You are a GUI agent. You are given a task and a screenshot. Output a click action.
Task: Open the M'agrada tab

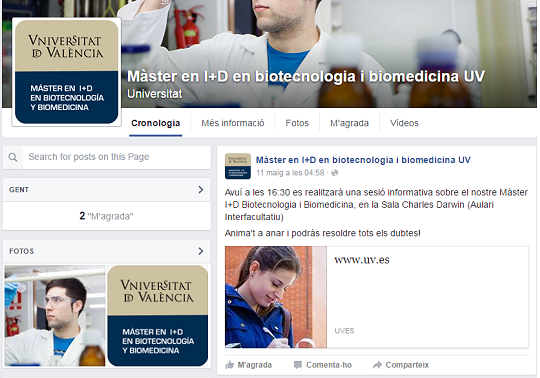point(350,123)
